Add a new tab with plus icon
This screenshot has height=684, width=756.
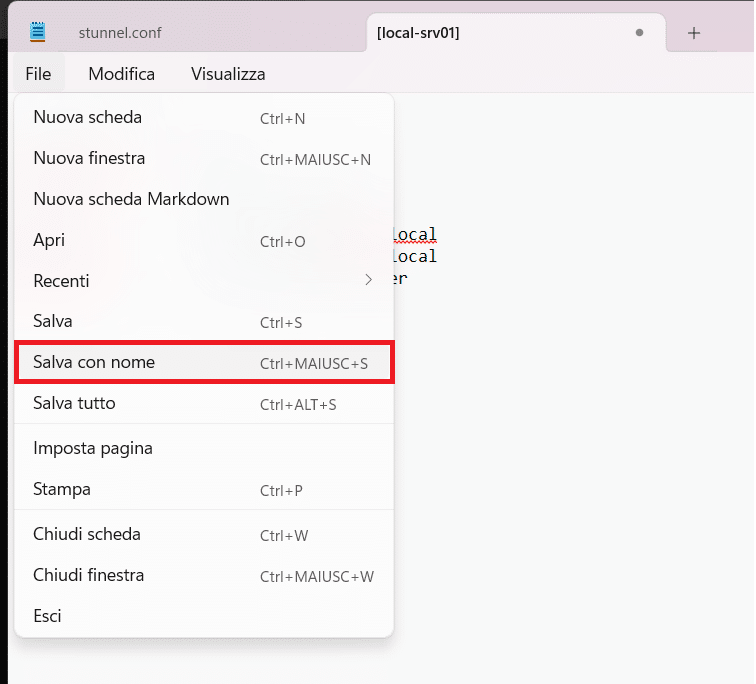694,33
